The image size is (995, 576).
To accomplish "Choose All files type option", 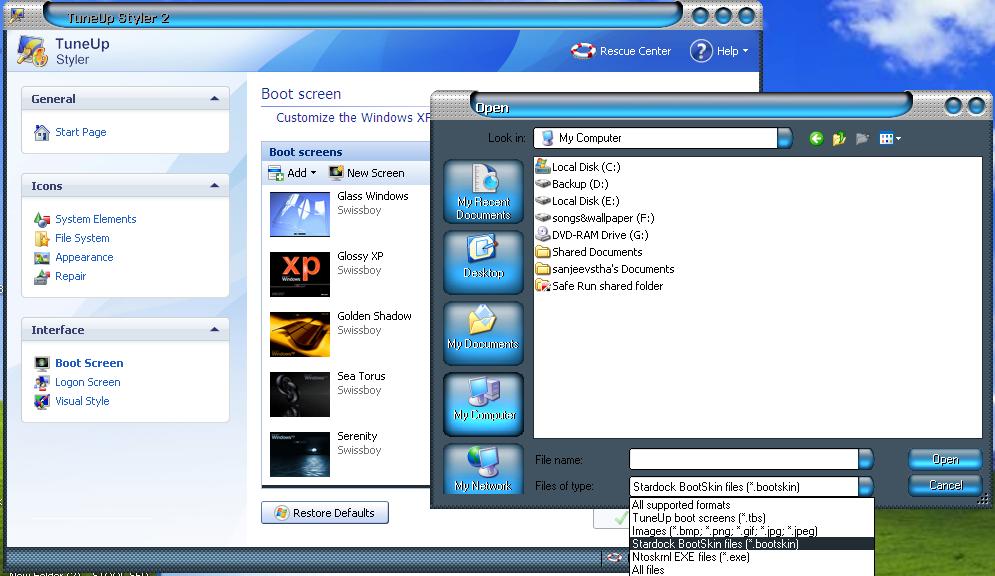I will point(752,570).
